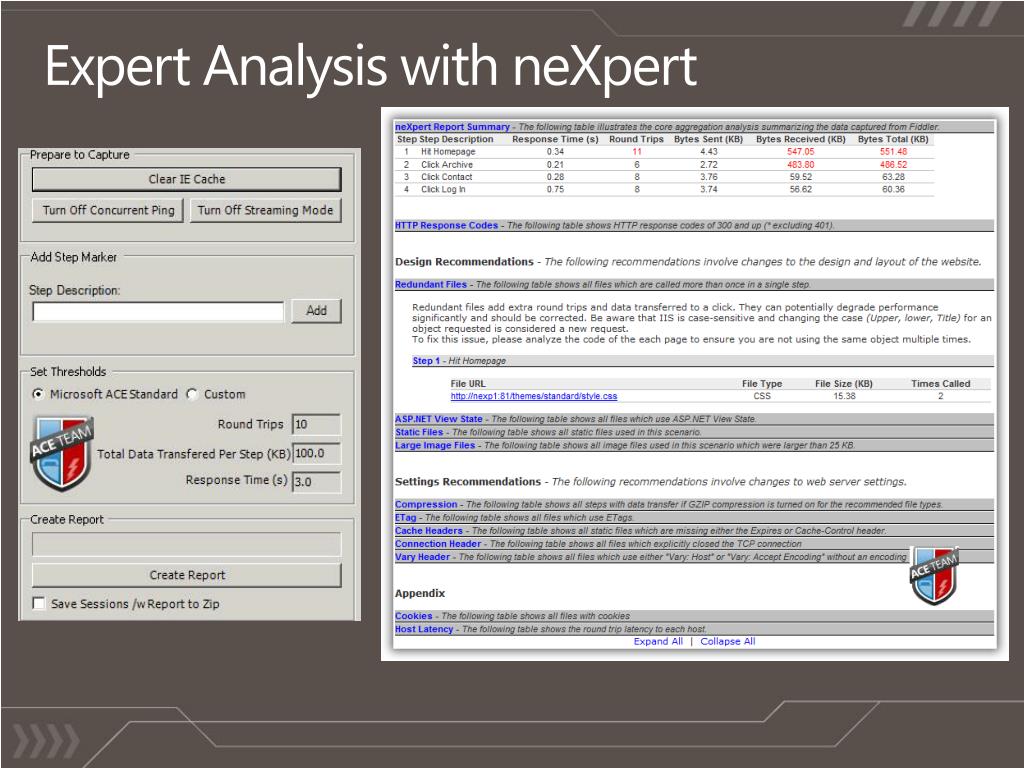
Task: Click the Design Recommendations heading
Action: [x=464, y=262]
